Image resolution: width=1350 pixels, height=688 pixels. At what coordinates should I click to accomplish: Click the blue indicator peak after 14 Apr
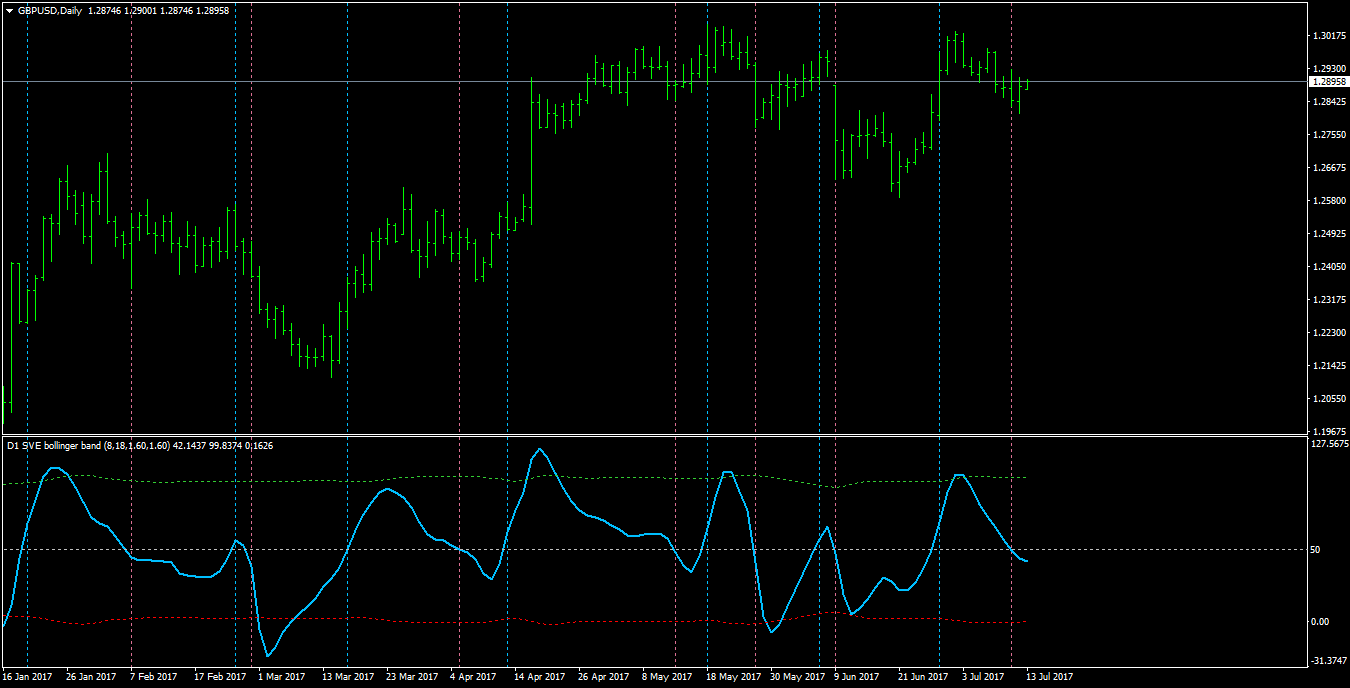540,449
